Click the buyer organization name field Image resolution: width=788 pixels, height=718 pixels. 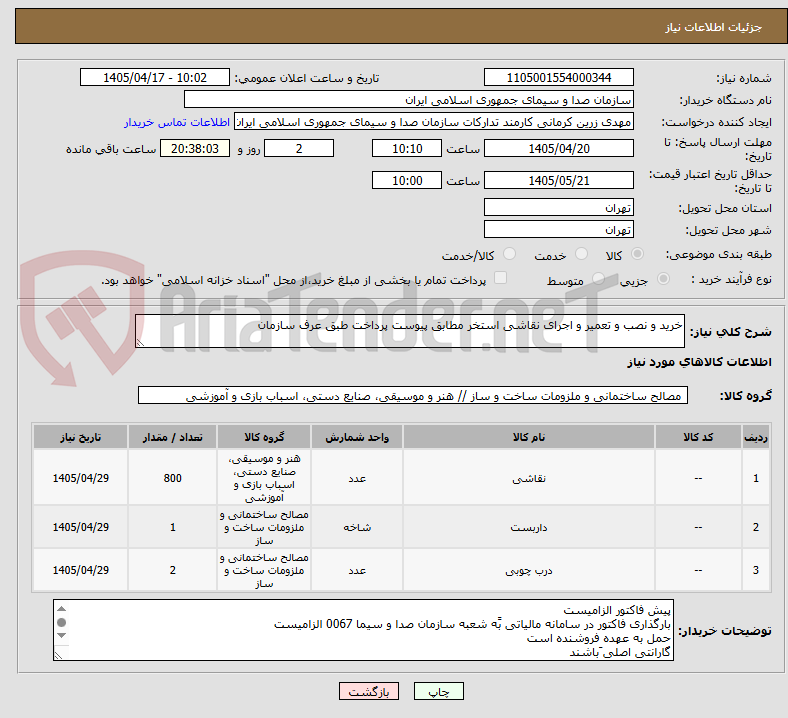pyautogui.click(x=409, y=99)
